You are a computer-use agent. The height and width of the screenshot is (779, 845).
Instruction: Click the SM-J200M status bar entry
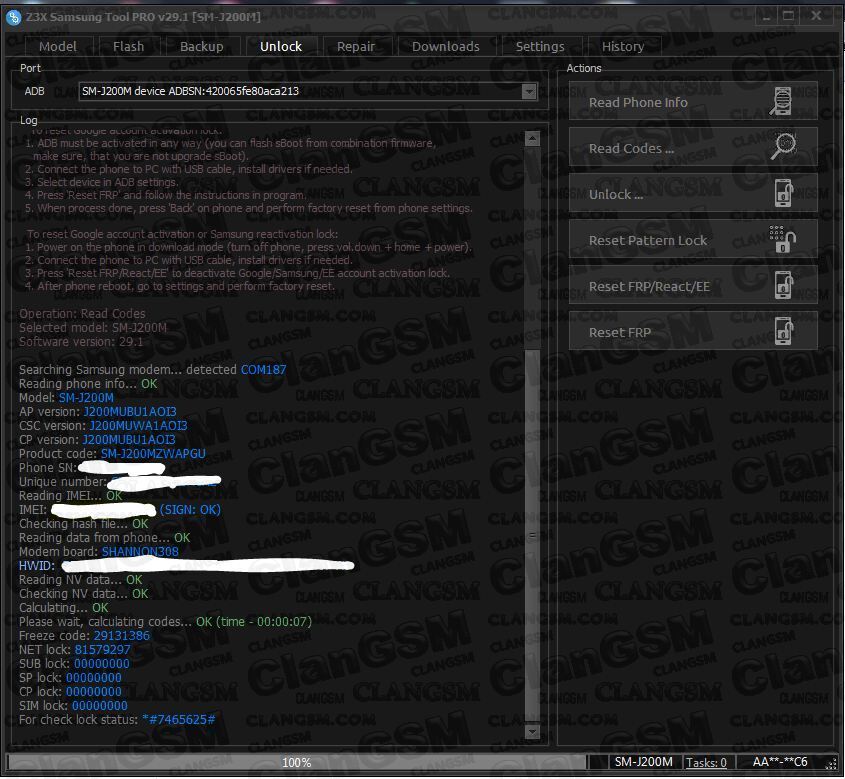[643, 762]
